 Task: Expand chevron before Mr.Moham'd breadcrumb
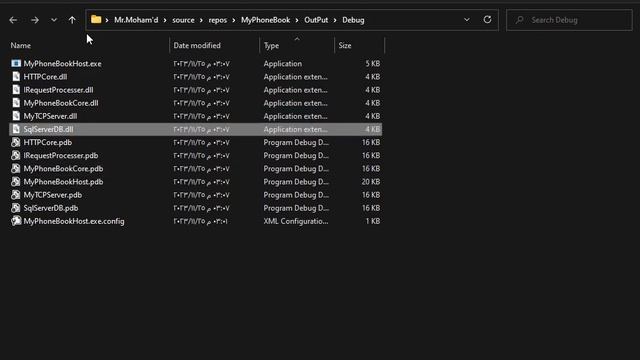pyautogui.click(x=107, y=20)
